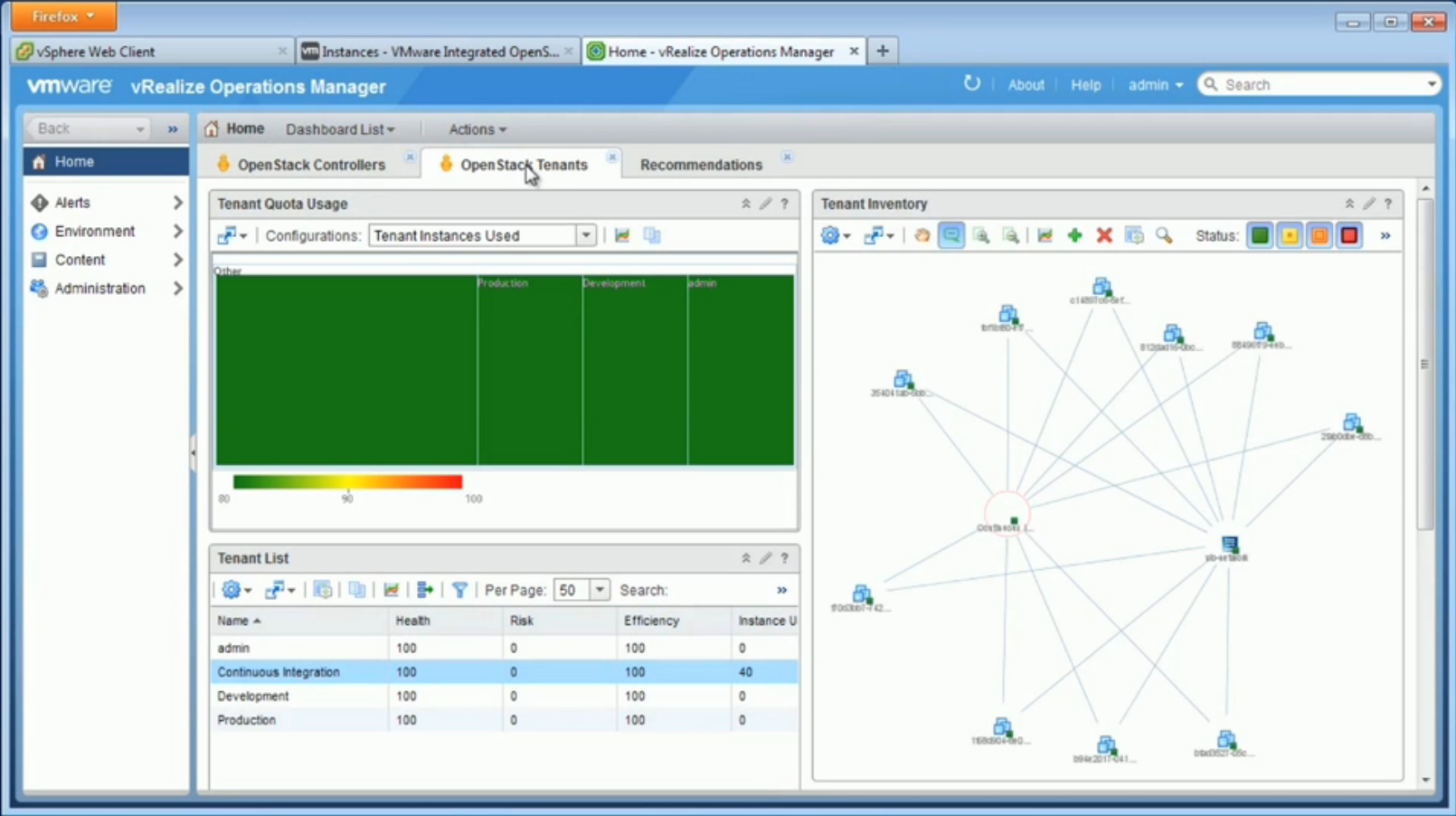Viewport: 1456px width, 816px height.
Task: Expand the Administration navigation item
Action: 177,289
